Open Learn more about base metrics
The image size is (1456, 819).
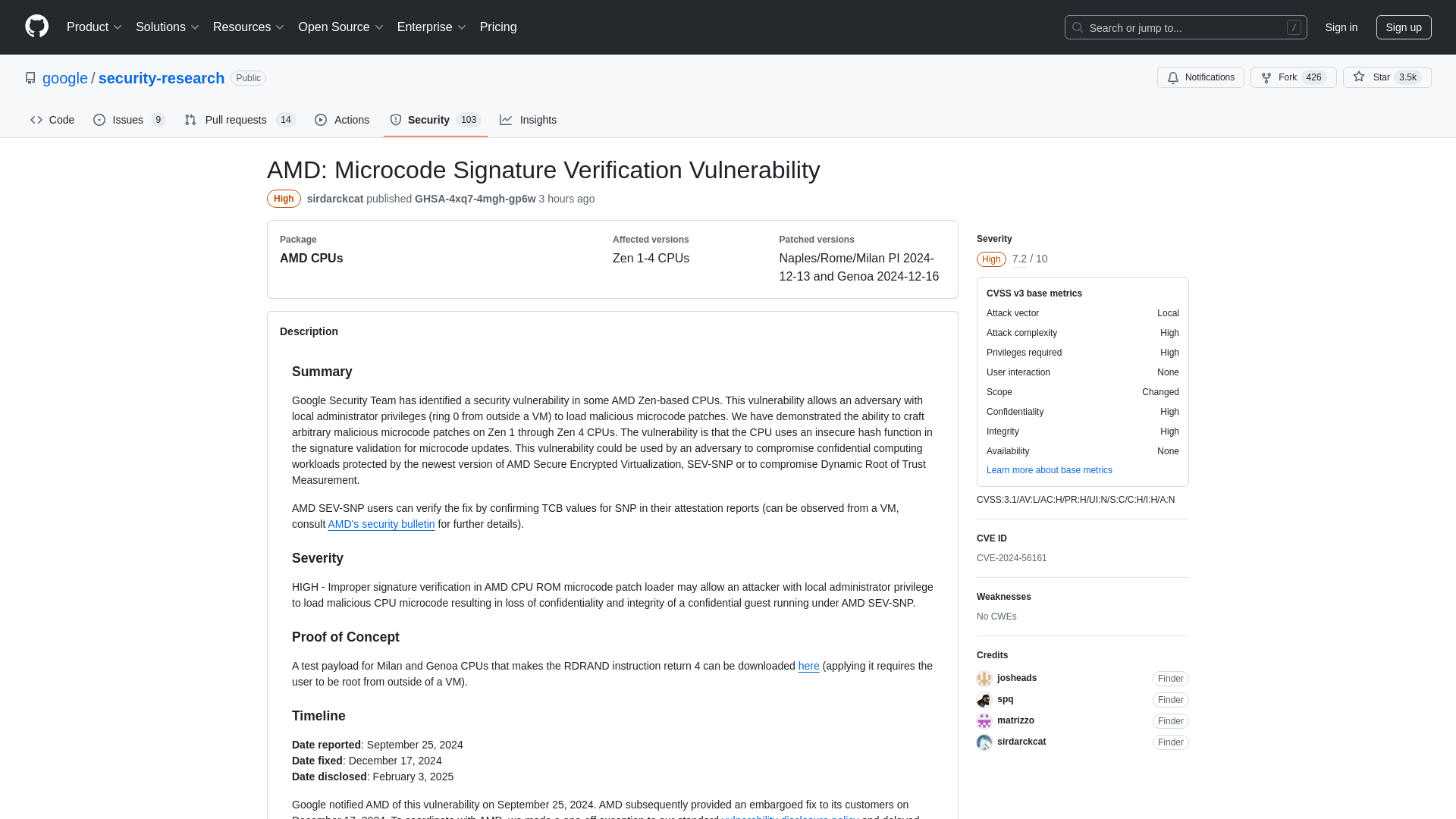pos(1049,470)
